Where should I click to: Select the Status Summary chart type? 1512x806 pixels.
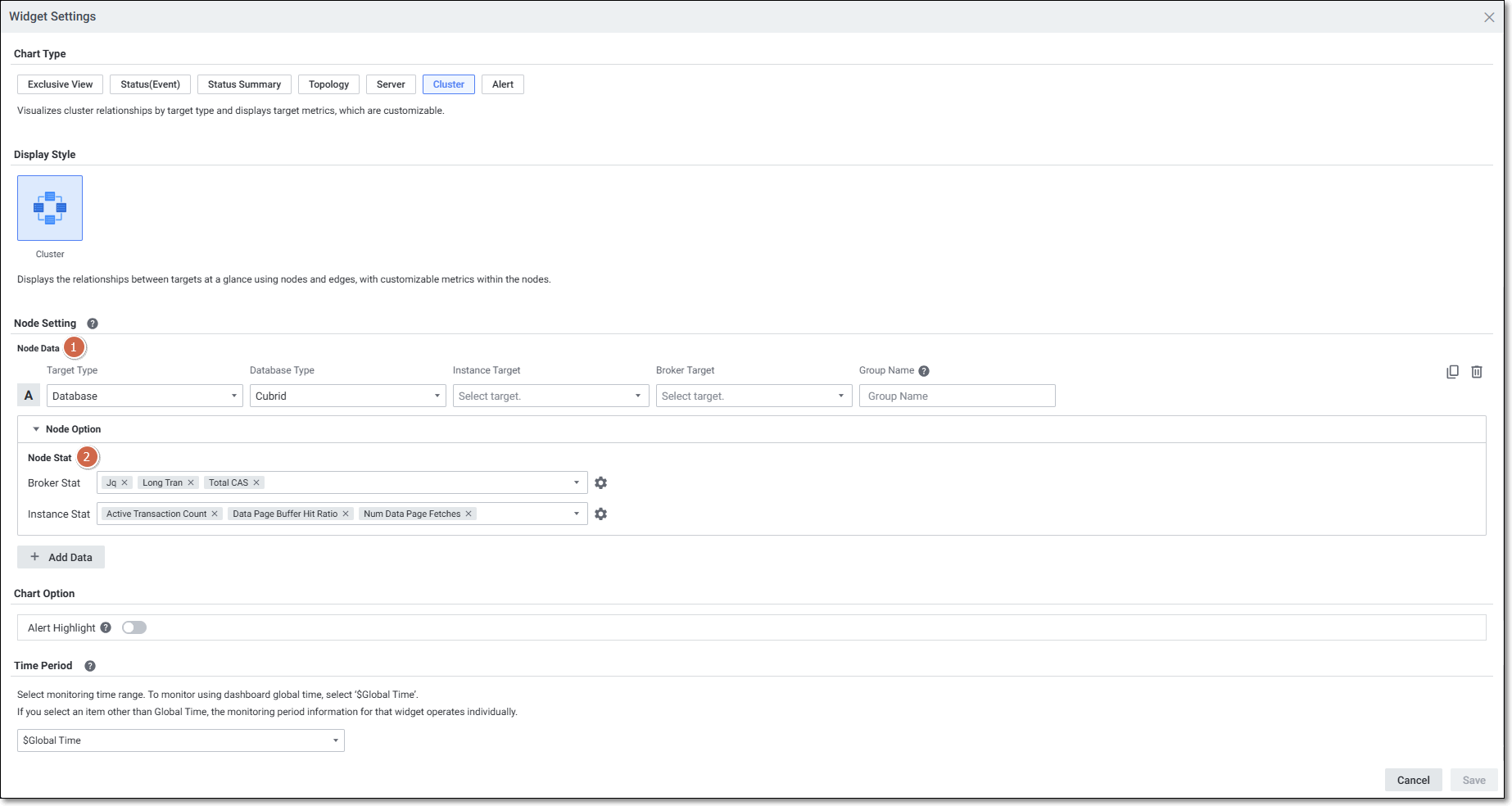point(244,84)
